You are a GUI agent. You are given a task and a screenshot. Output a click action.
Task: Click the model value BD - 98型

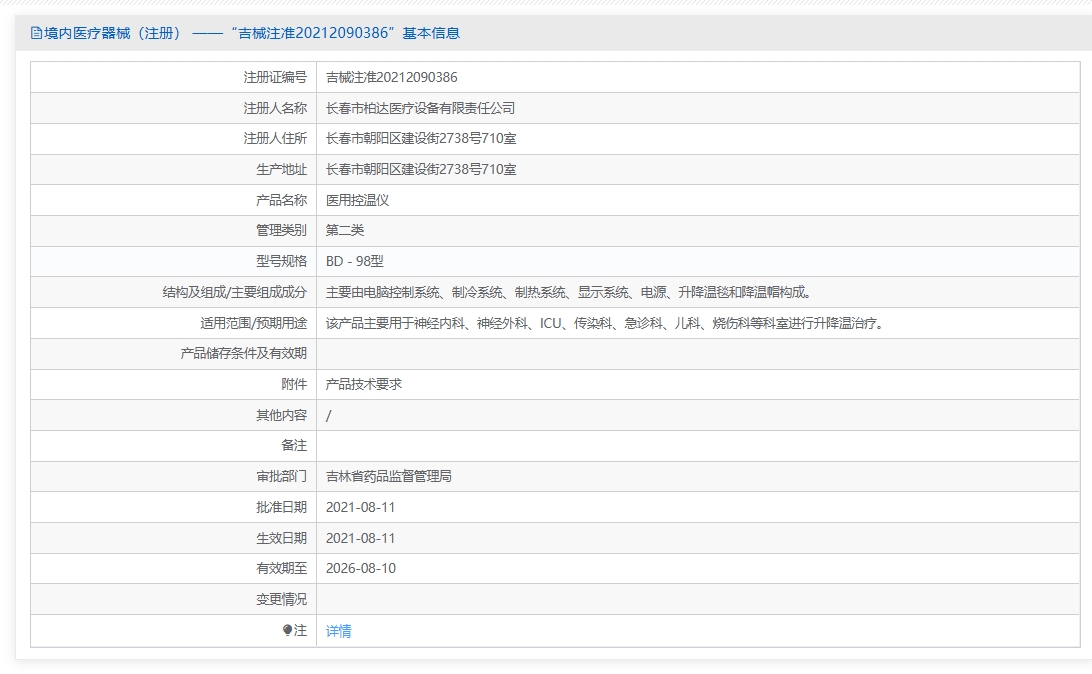[x=354, y=261]
